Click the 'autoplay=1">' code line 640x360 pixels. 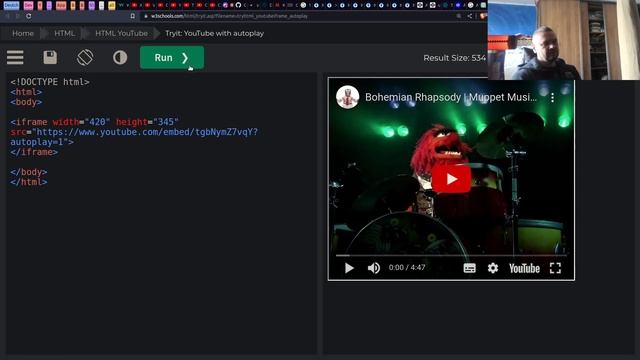[42, 142]
